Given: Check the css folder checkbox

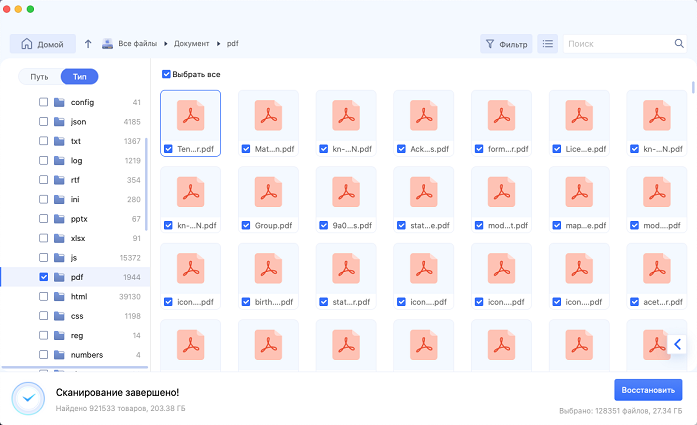Looking at the screenshot, I should coord(44,316).
